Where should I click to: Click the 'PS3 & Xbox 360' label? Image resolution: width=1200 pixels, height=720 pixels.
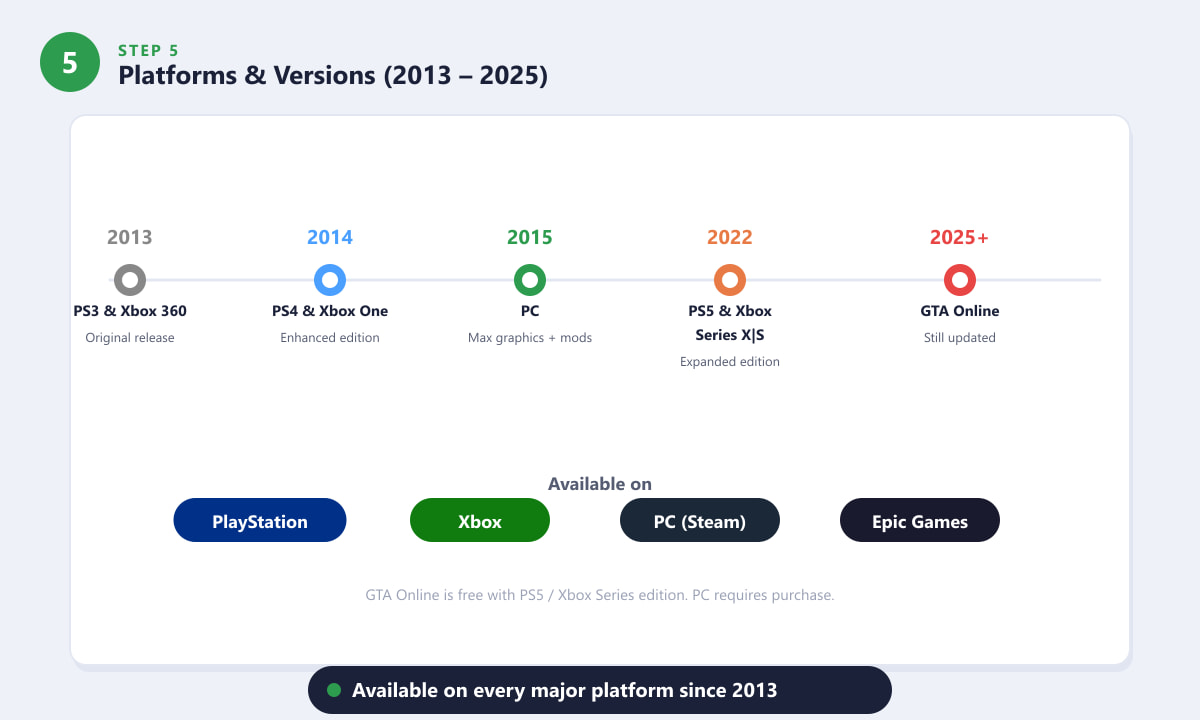[130, 311]
